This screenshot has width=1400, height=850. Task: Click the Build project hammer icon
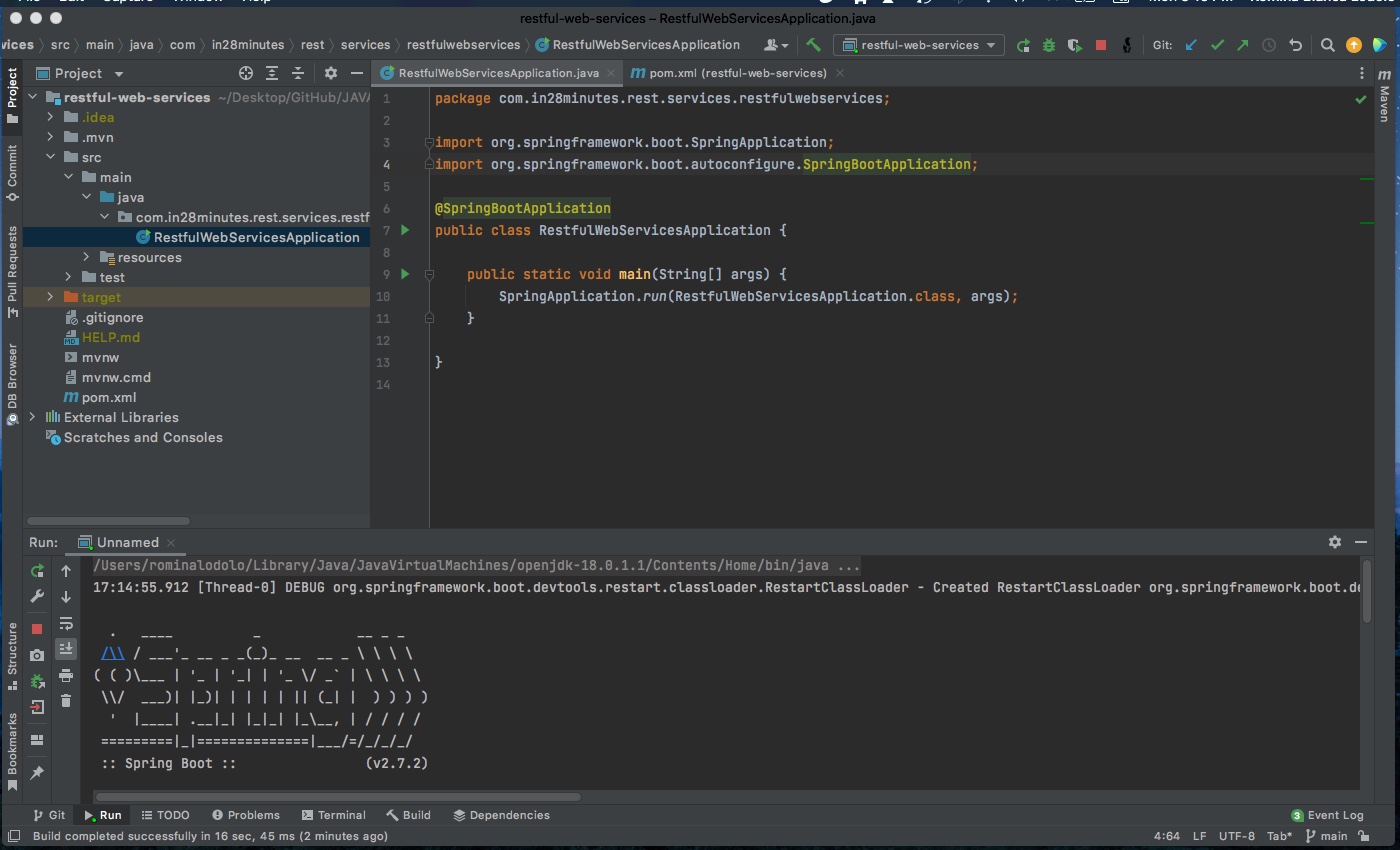tap(814, 45)
